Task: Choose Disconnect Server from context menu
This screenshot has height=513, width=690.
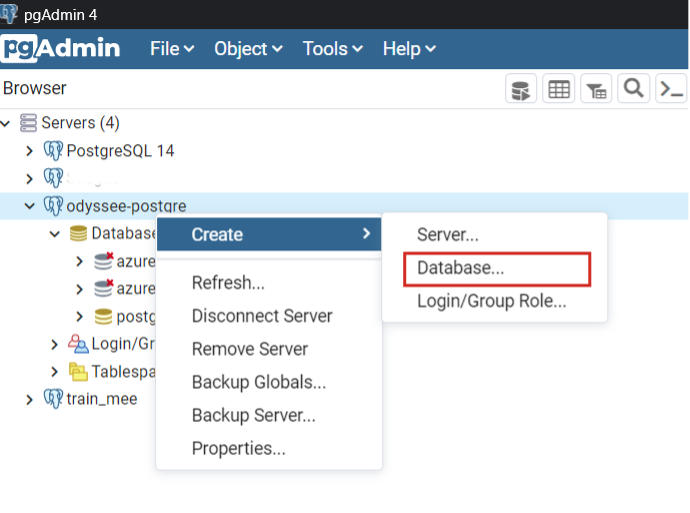Action: (269, 316)
